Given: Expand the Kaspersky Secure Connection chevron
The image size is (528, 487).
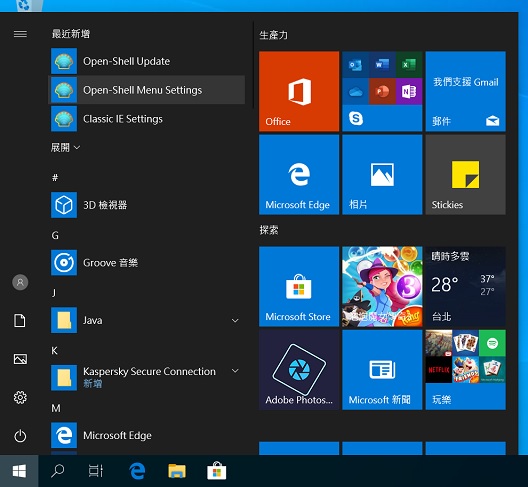Looking at the screenshot, I should pos(235,371).
